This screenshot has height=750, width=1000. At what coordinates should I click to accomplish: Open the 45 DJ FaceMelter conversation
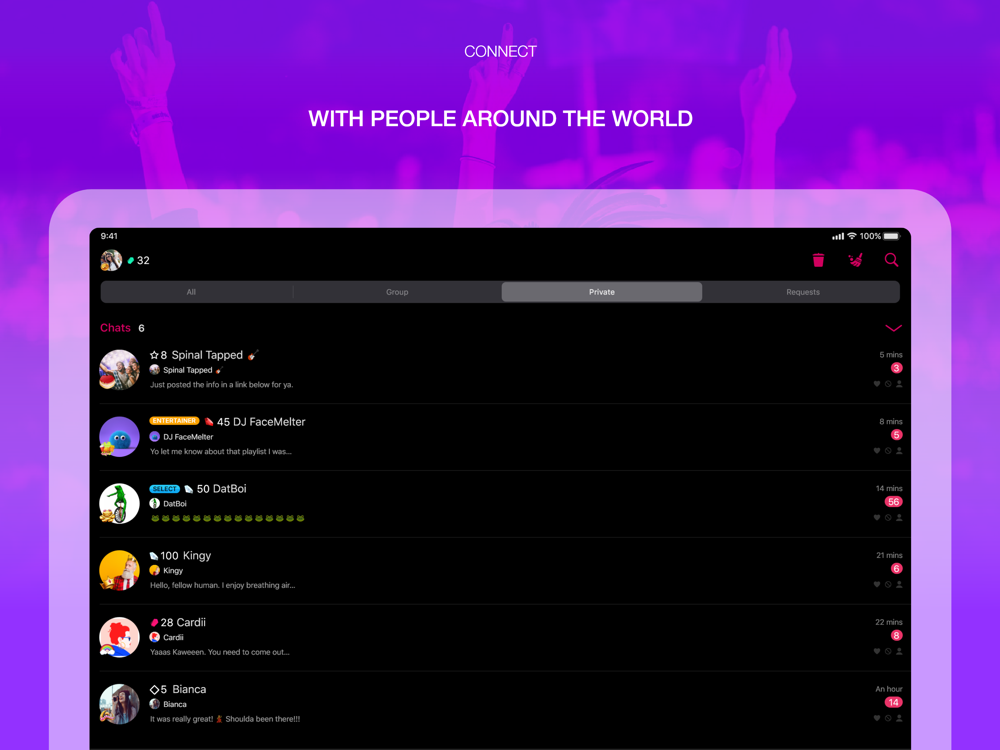coord(501,437)
